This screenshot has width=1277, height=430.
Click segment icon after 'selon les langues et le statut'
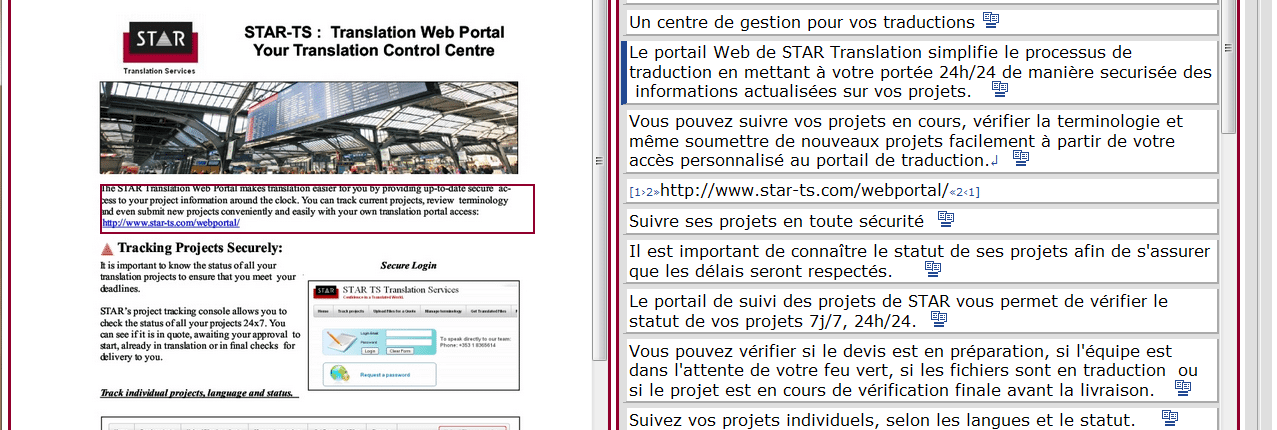[1171, 418]
